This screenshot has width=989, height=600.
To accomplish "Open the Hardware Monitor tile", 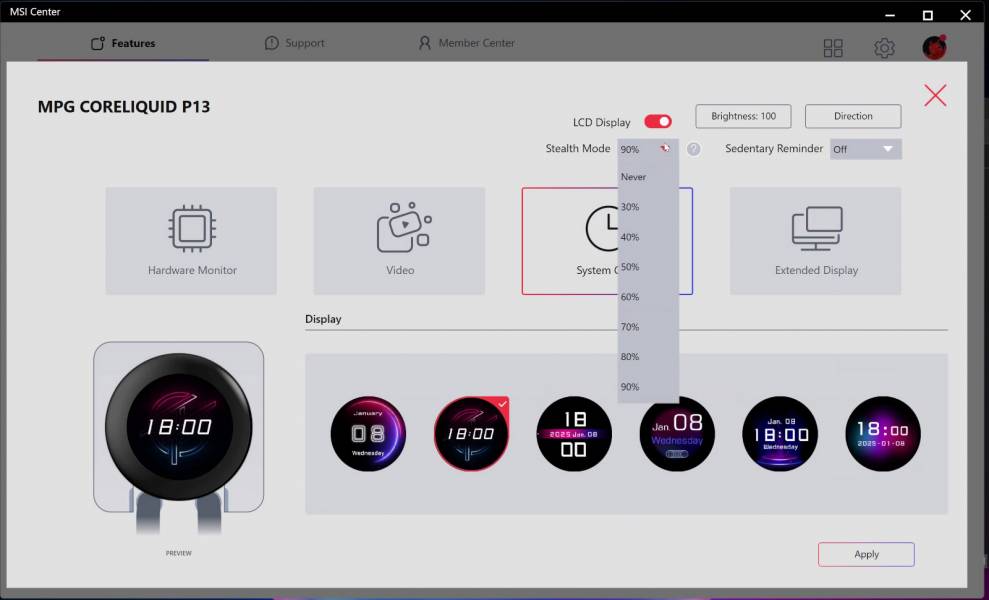I will (x=191, y=240).
